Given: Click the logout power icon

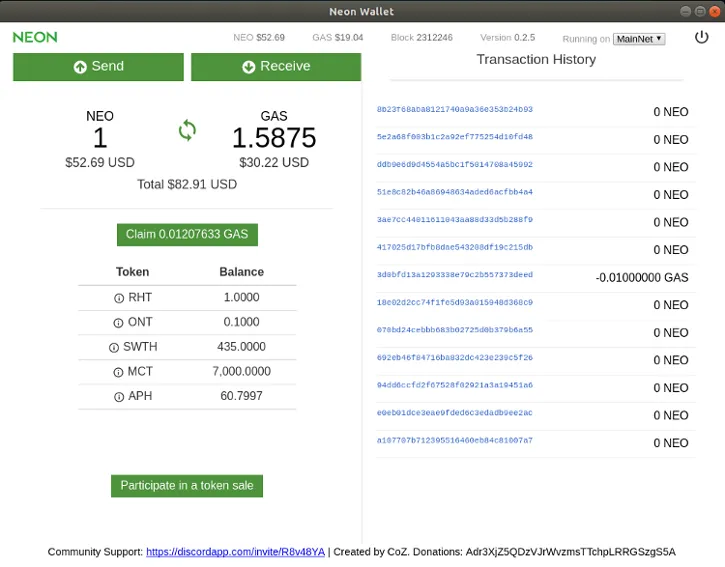Looking at the screenshot, I should pos(701,37).
